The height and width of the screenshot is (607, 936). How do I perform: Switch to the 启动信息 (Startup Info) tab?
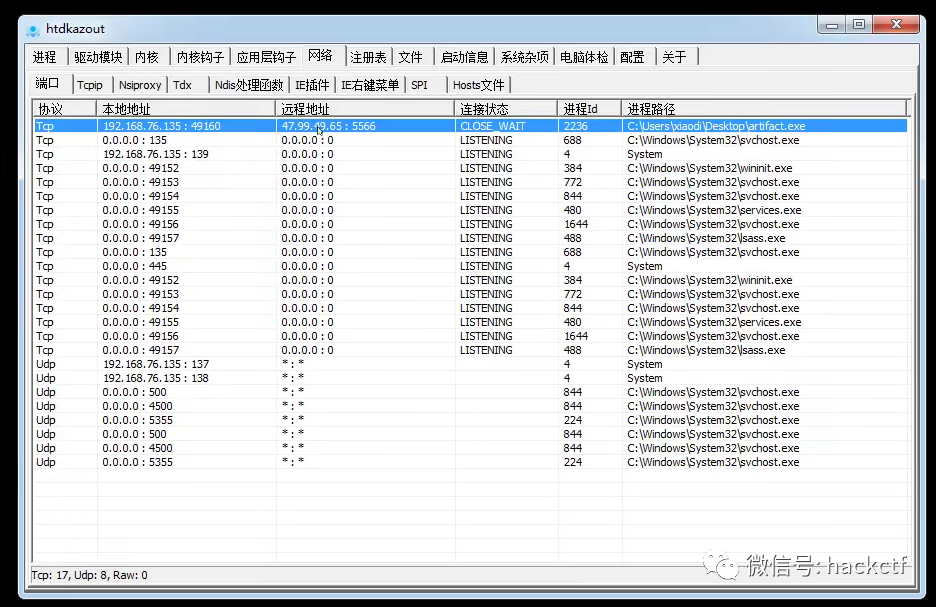coord(464,57)
